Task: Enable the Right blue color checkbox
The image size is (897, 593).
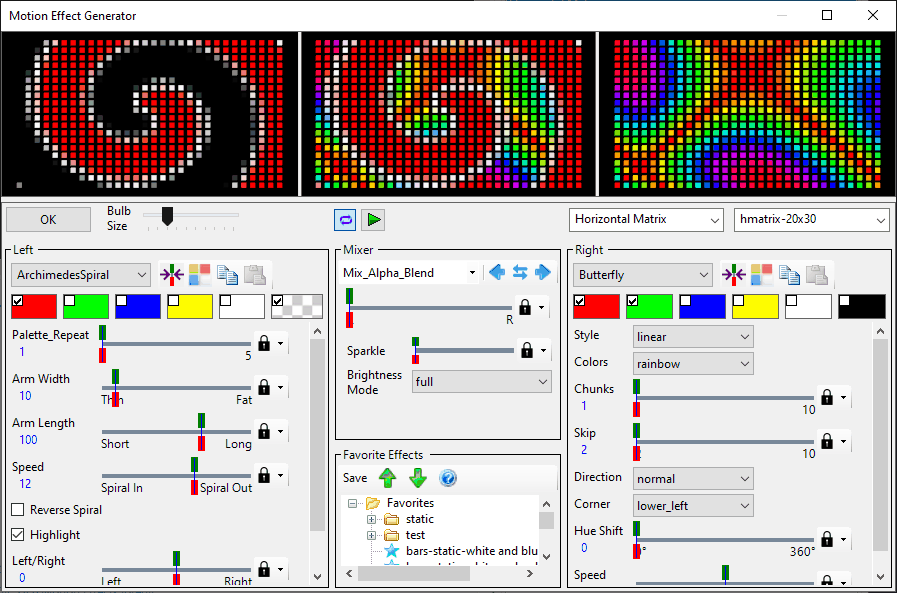Action: pyautogui.click(x=685, y=301)
